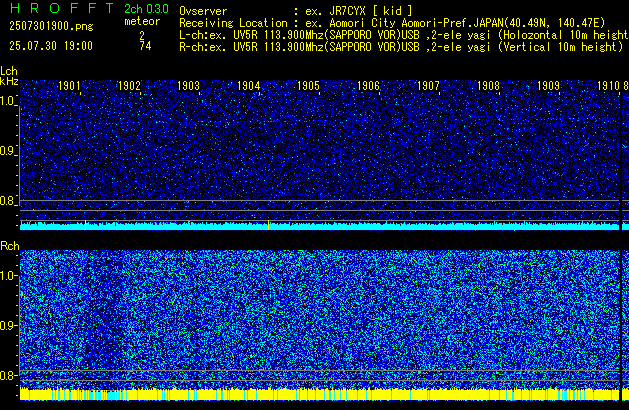Click the Lch 0.9 kHz axis label
The height and width of the screenshot is (410, 629).
(8, 151)
